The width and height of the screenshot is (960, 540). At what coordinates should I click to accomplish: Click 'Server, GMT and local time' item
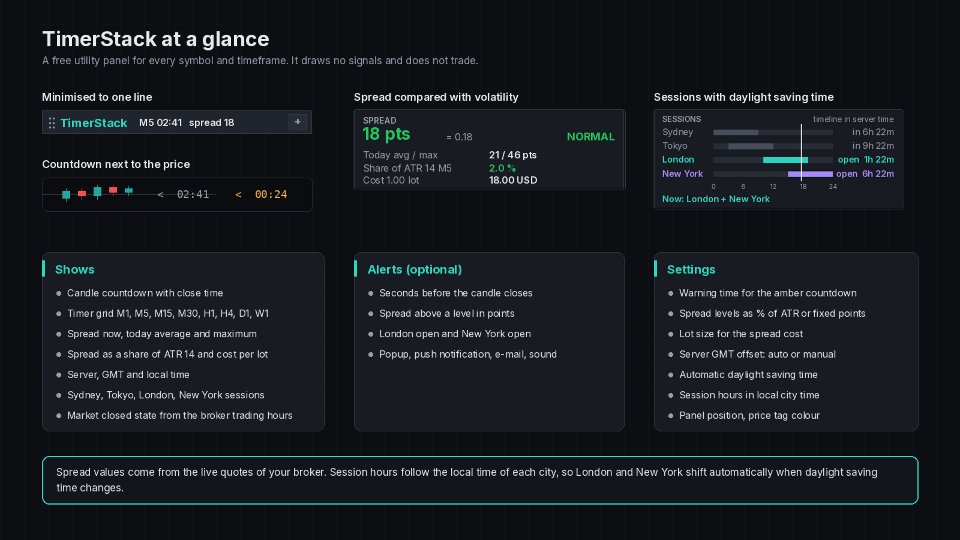128,374
